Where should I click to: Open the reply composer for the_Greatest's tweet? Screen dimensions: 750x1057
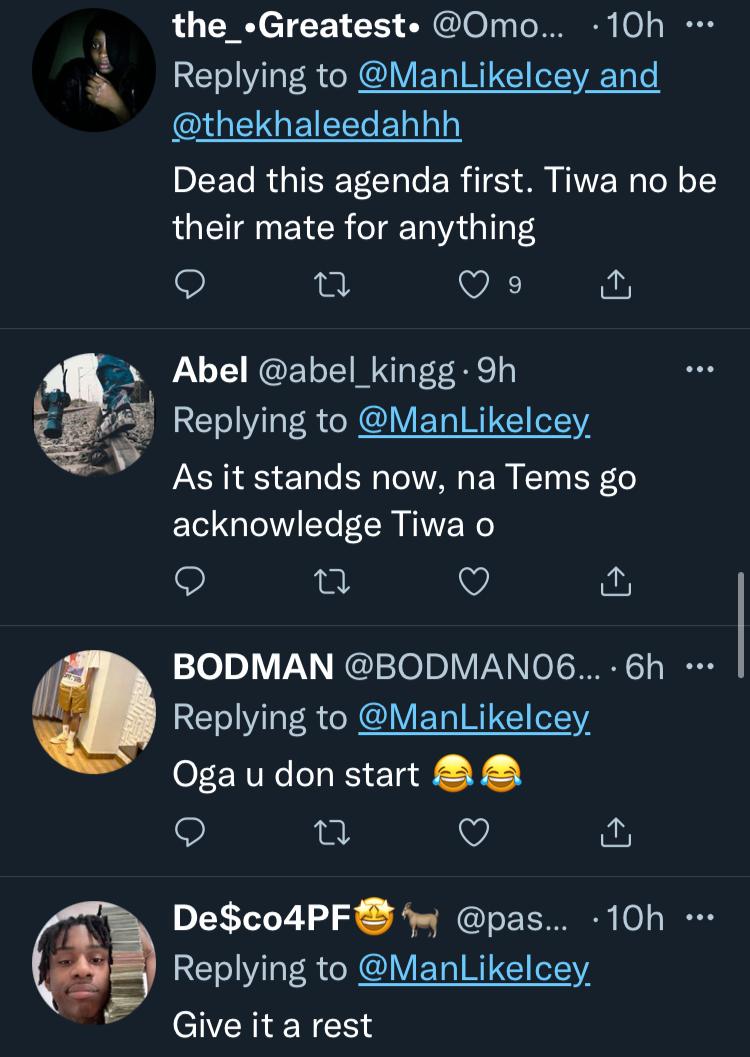[190, 283]
